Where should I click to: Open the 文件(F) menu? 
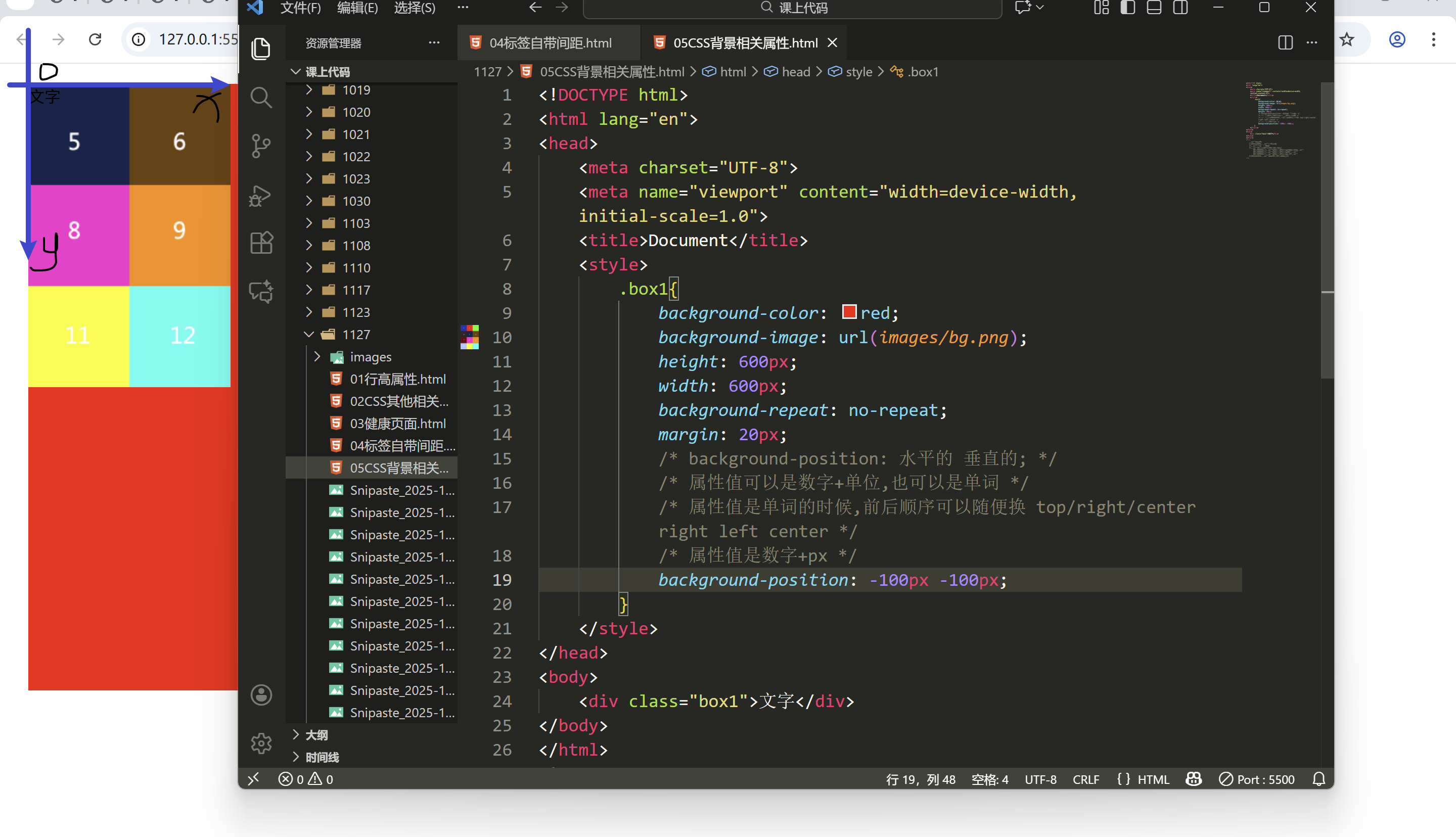pos(301,8)
